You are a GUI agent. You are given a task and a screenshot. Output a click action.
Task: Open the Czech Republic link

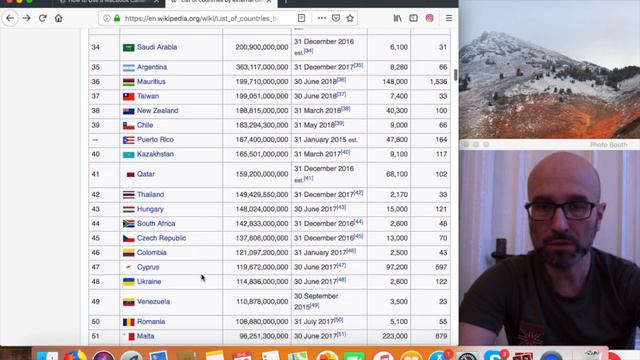point(161,238)
